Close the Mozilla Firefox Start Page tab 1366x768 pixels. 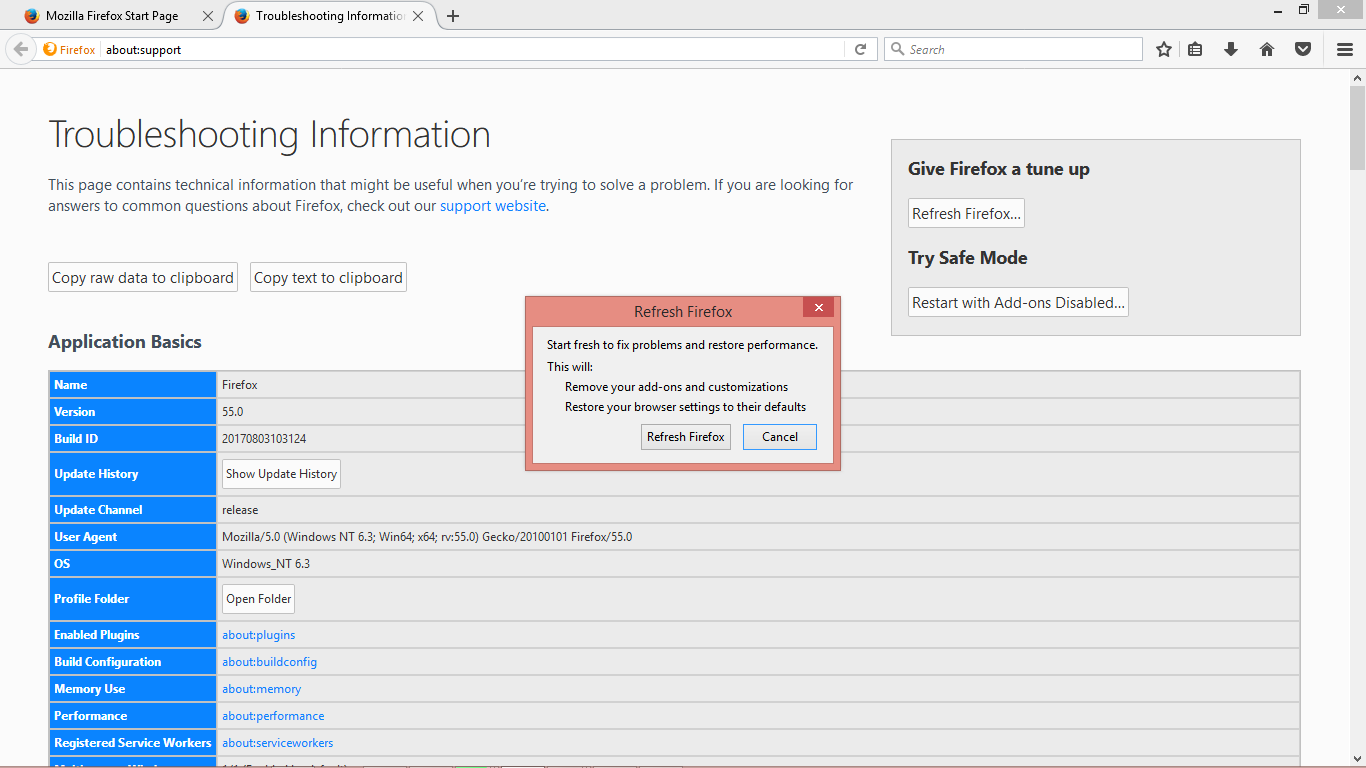point(207,16)
